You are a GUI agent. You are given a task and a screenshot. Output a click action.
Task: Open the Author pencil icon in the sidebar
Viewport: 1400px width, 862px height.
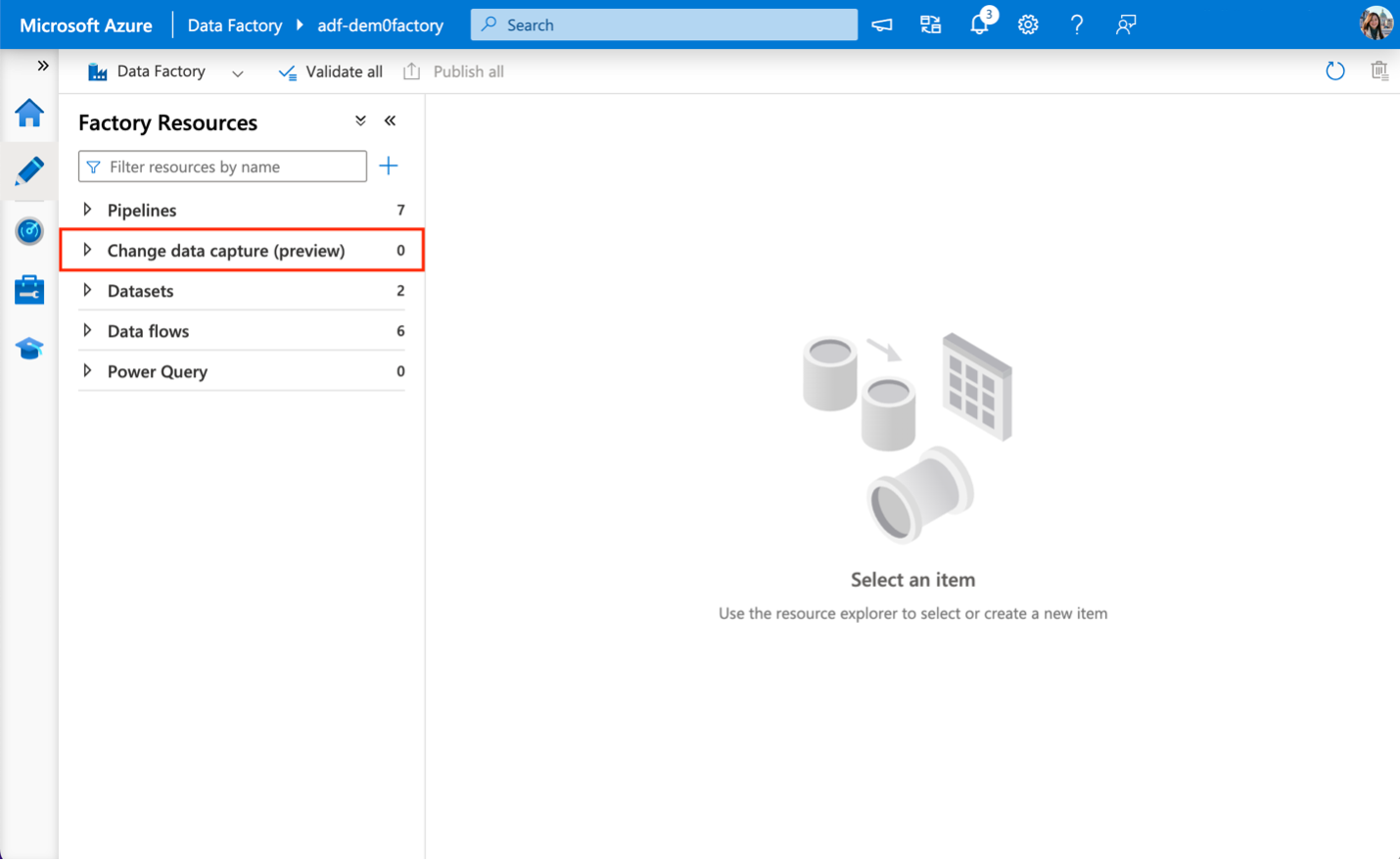coord(28,170)
